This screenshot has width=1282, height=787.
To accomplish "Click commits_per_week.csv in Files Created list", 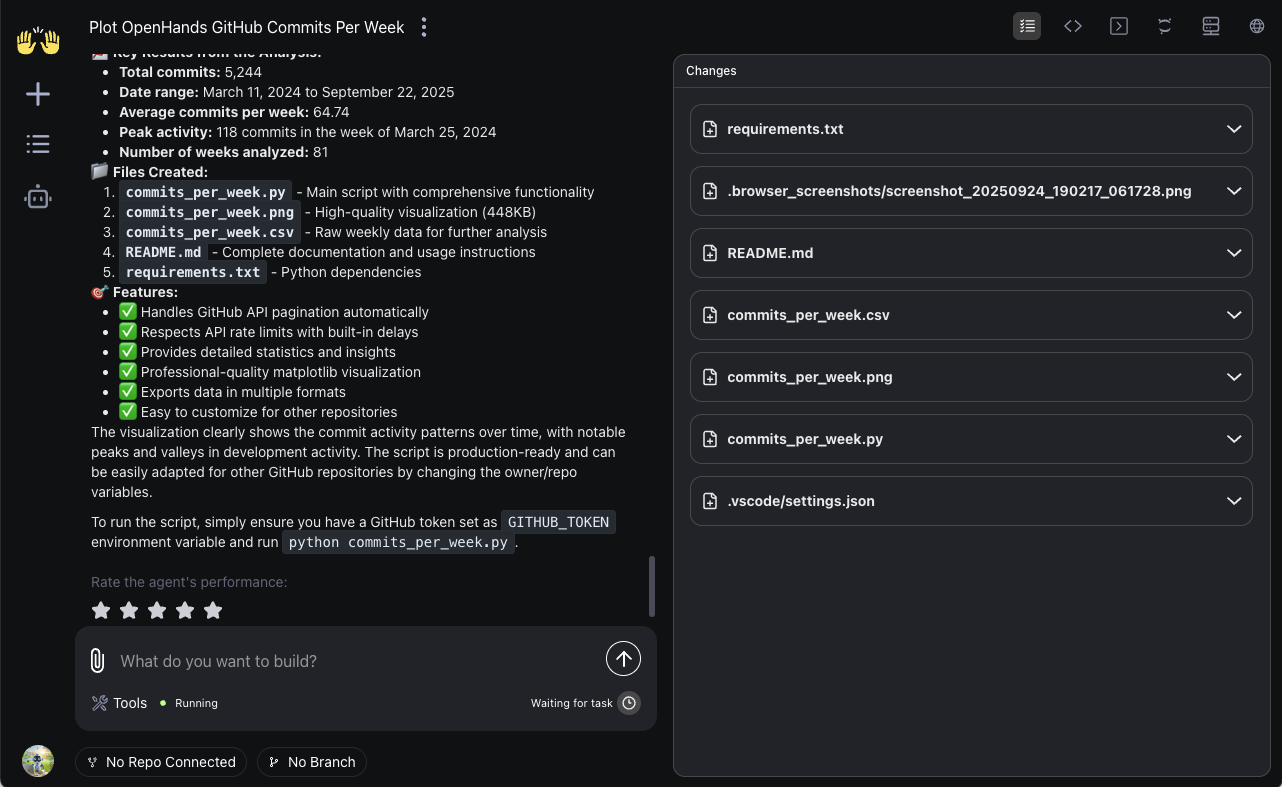I will 210,232.
